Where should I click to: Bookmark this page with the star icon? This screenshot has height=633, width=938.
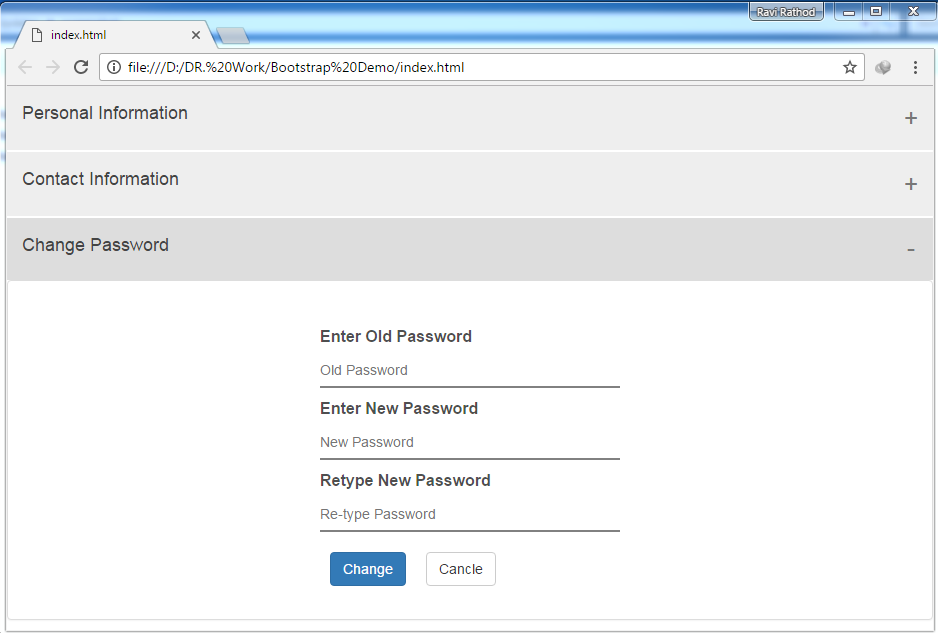pyautogui.click(x=849, y=67)
